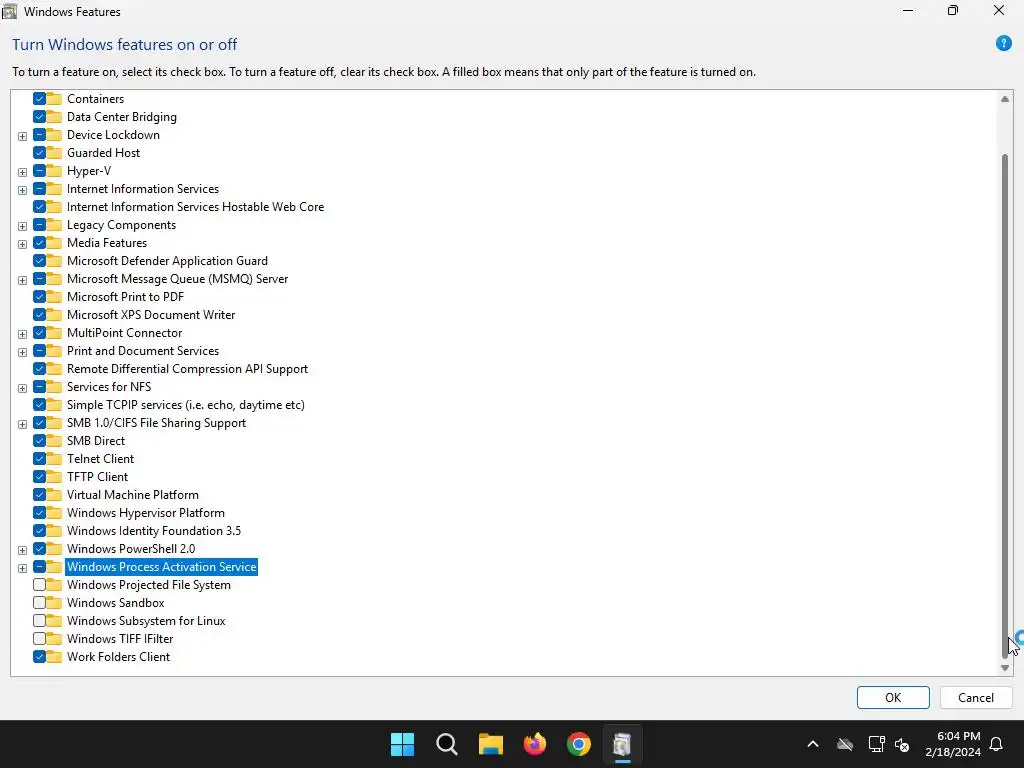Screen dimensions: 1024x768
Task: Cancel the Windows Features dialog
Action: pyautogui.click(x=976, y=697)
